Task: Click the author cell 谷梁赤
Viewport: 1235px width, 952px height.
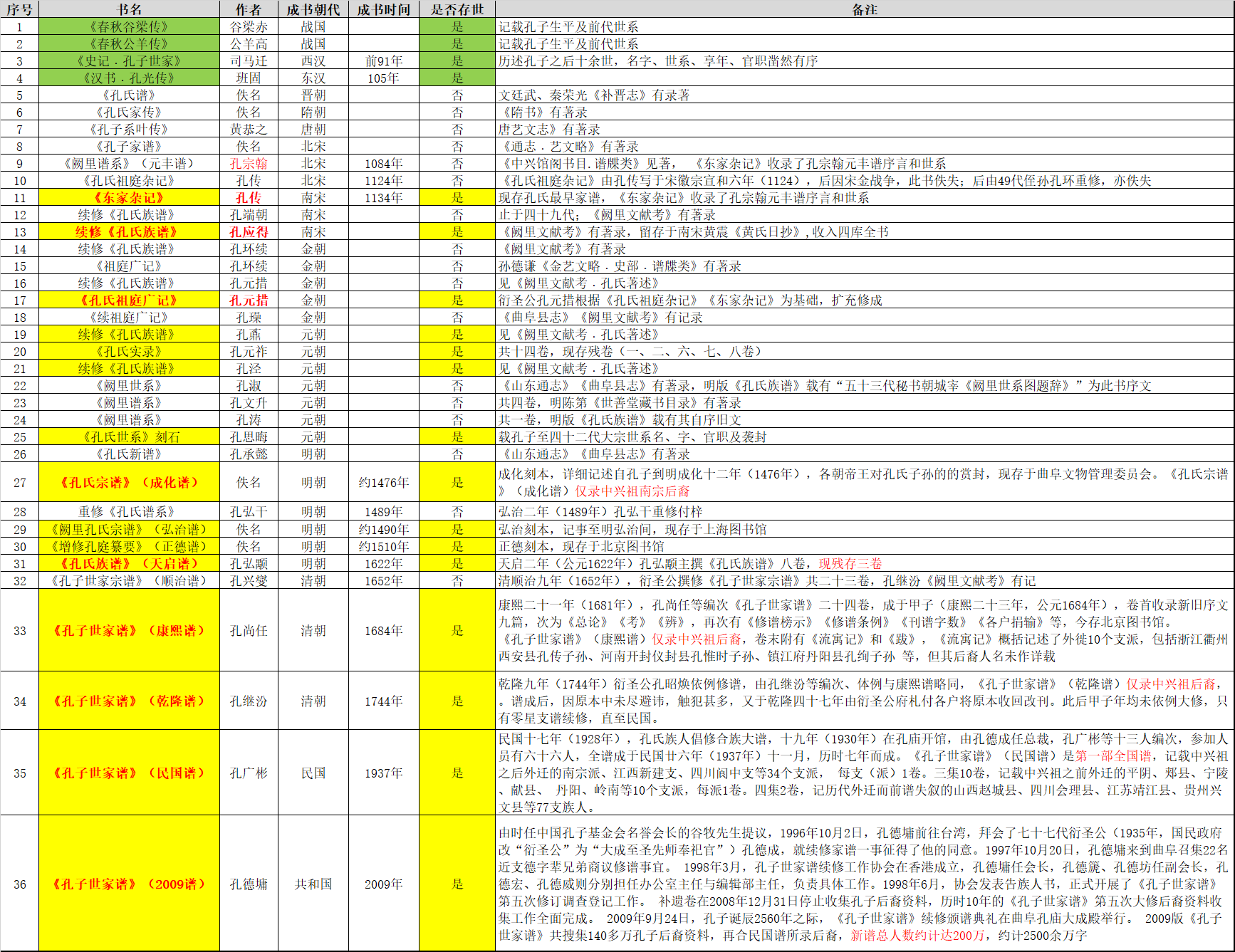Action: pos(249,27)
